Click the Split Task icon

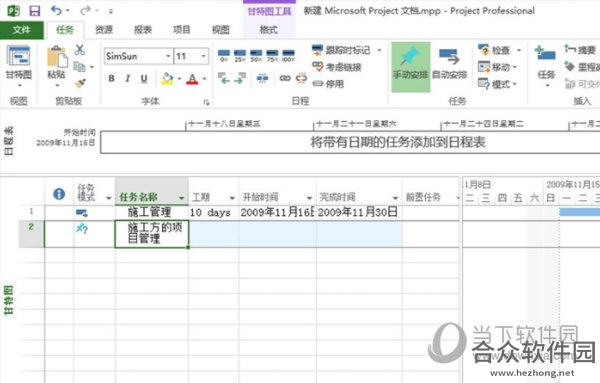[x=262, y=78]
